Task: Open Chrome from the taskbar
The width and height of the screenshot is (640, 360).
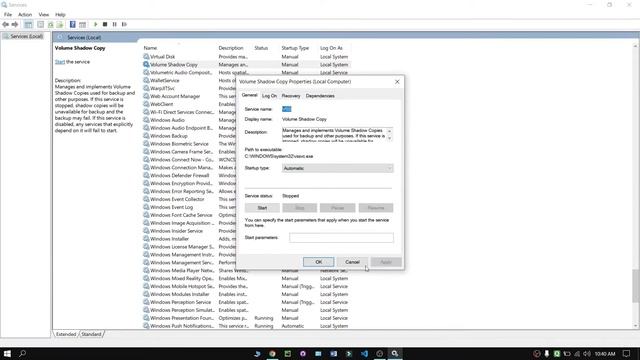Action: 272,353
